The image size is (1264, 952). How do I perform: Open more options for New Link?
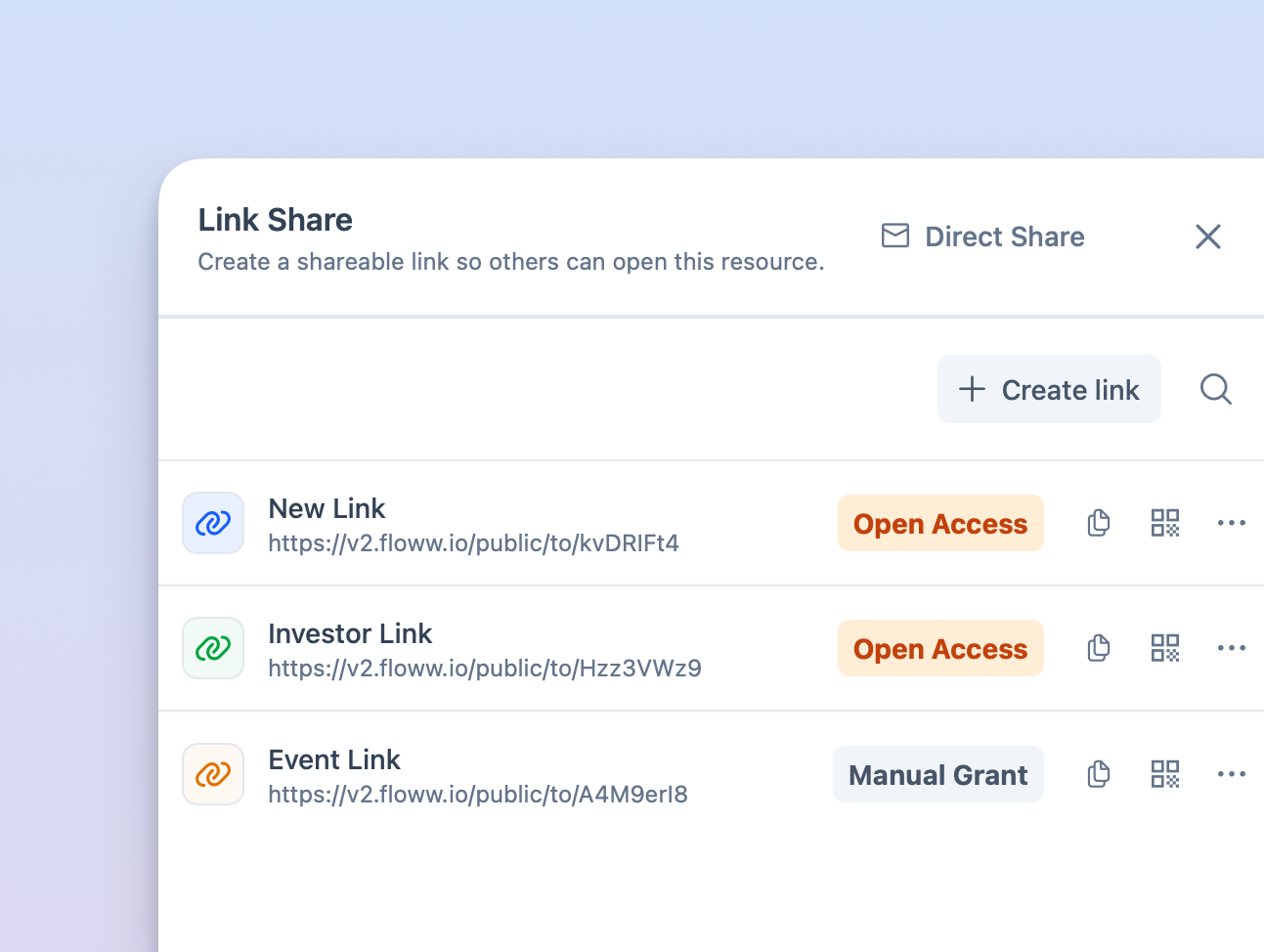pyautogui.click(x=1232, y=523)
